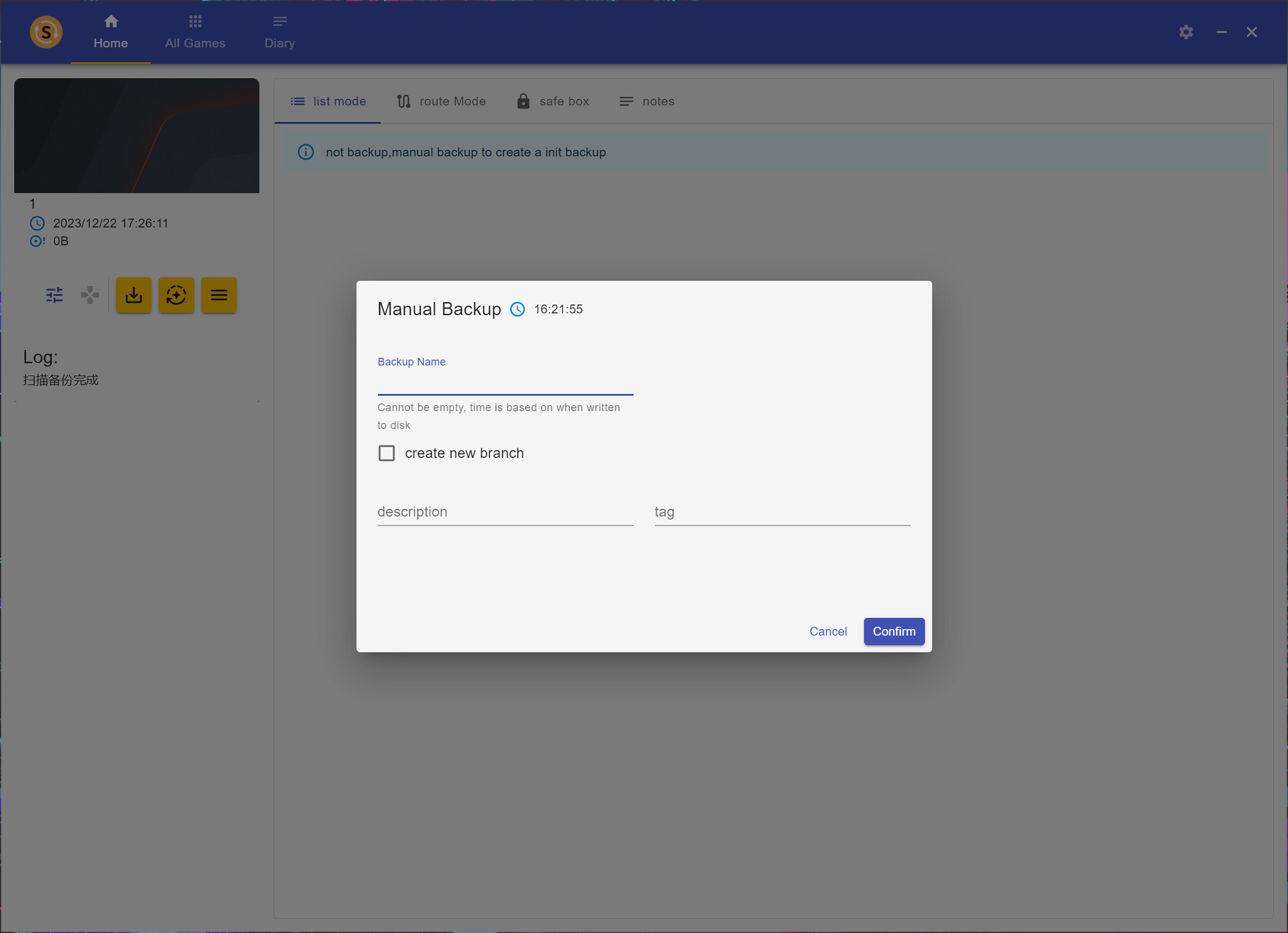Switch to the notes tab
This screenshot has height=933, width=1288.
[646, 101]
